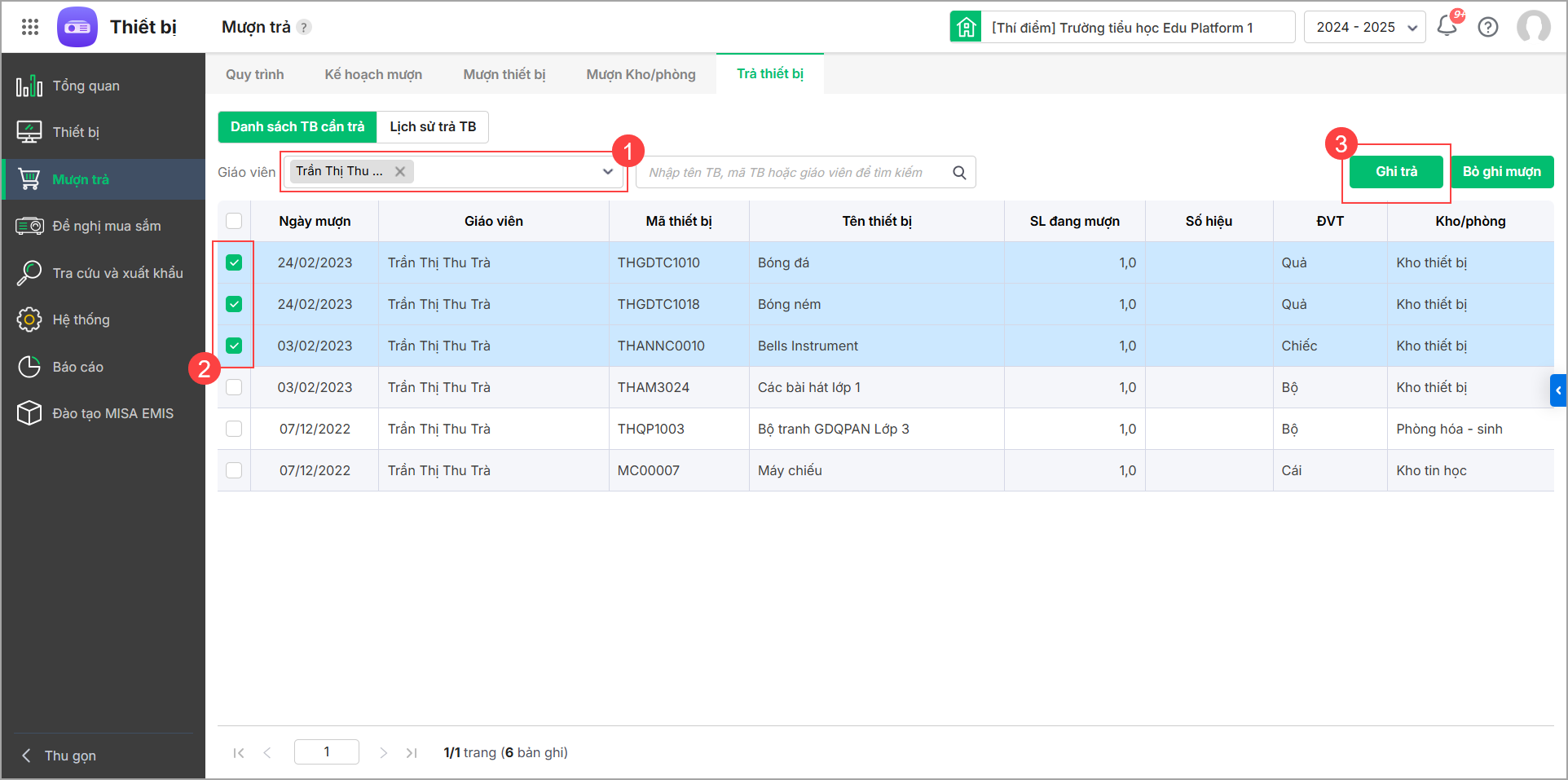The height and width of the screenshot is (780, 1568).
Task: Switch to the Mượn Kho/phòng tab
Action: (641, 74)
